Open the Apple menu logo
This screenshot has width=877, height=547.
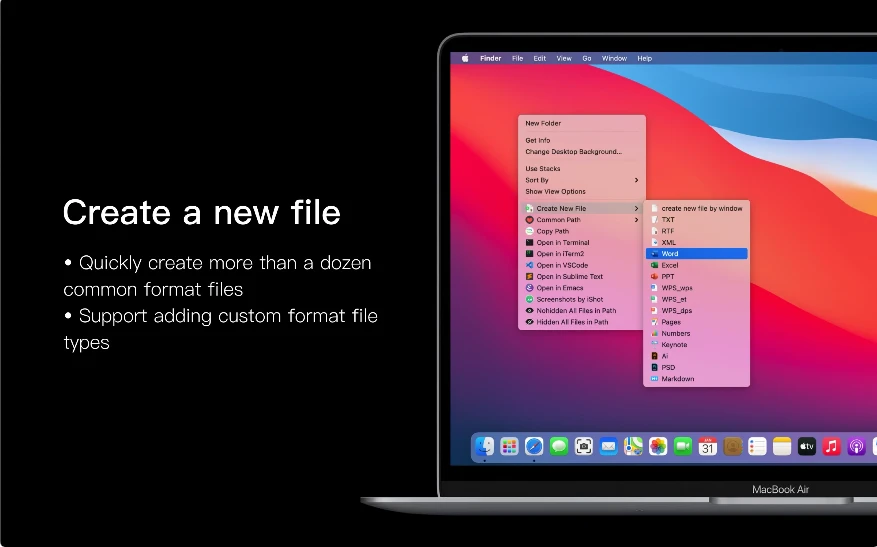click(465, 58)
